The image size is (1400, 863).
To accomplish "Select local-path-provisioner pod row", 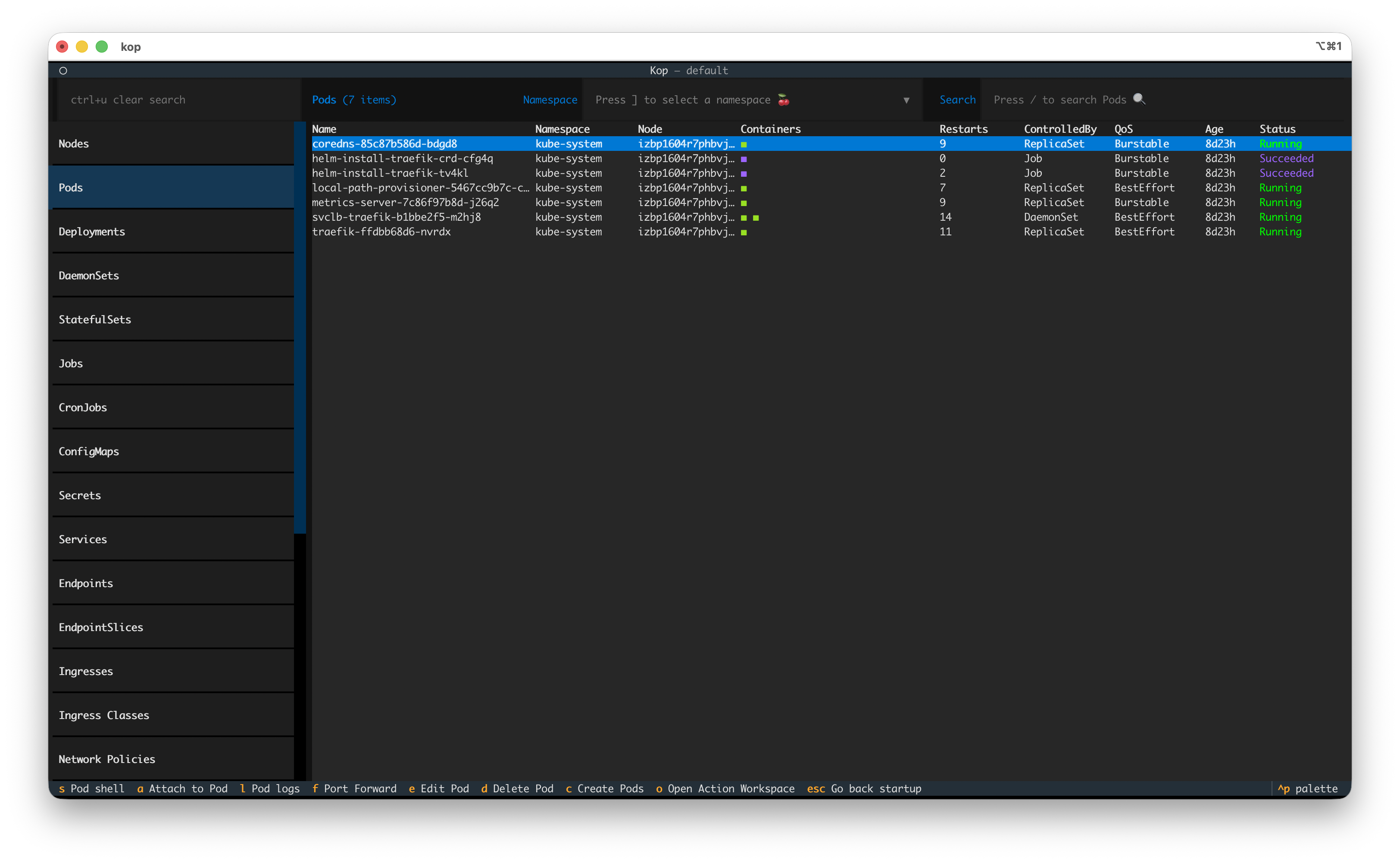I will point(831,188).
